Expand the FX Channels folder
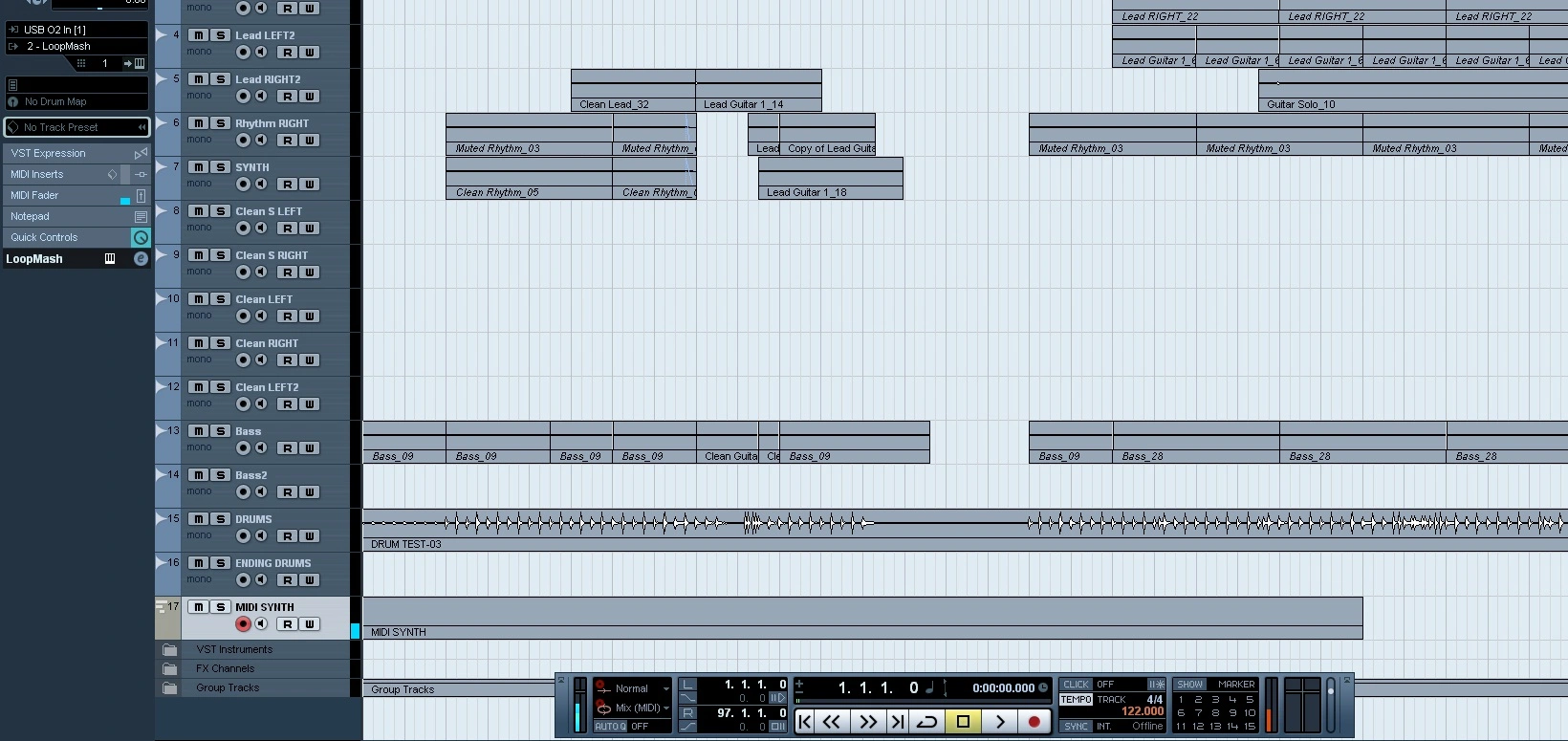The width and height of the screenshot is (1568, 741). 170,668
